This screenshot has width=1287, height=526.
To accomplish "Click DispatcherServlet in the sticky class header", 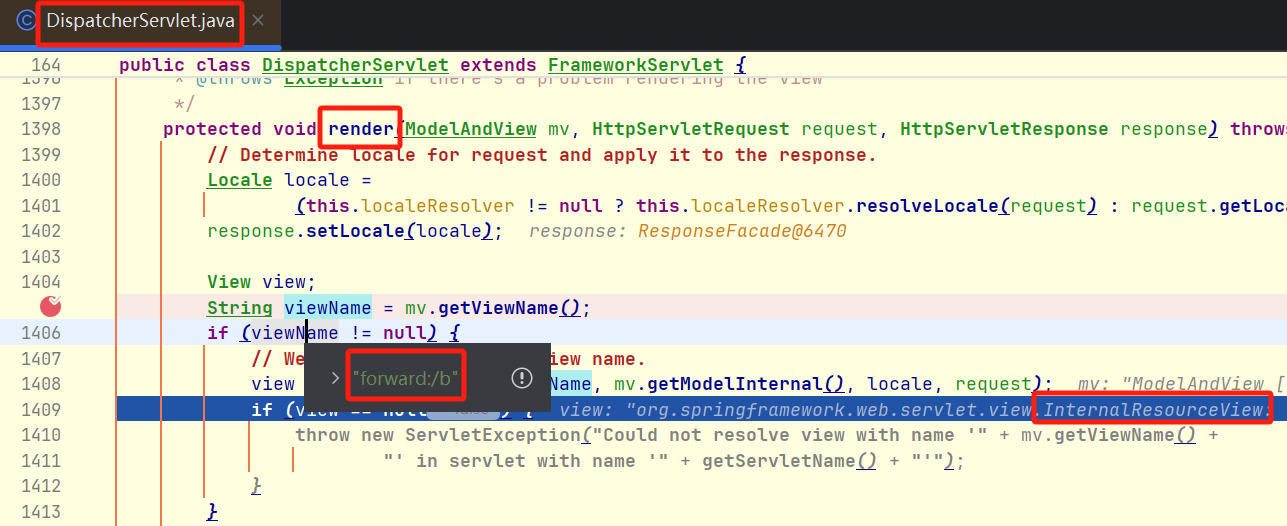I will (355, 65).
